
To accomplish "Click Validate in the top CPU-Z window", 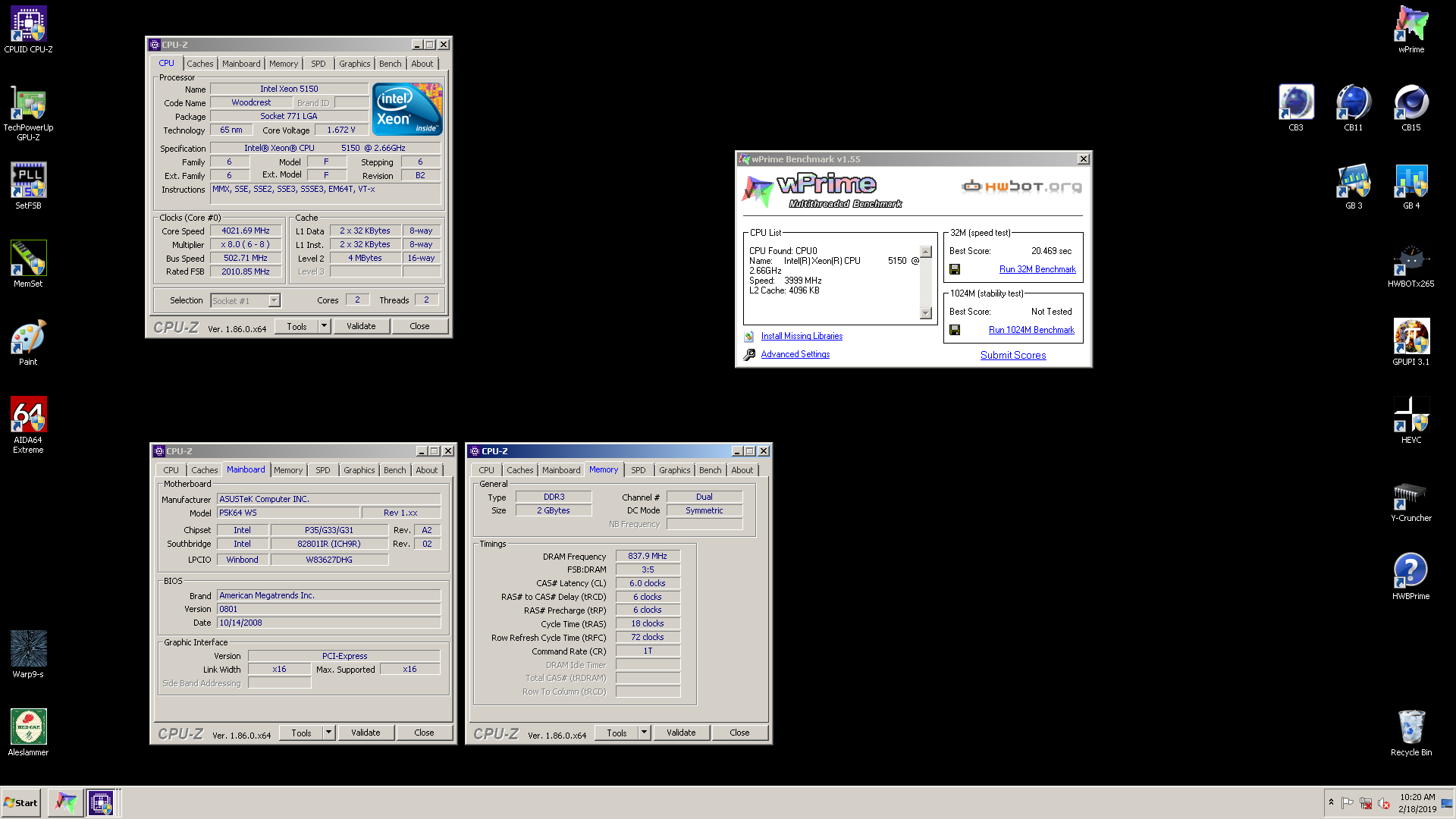I will [x=361, y=326].
